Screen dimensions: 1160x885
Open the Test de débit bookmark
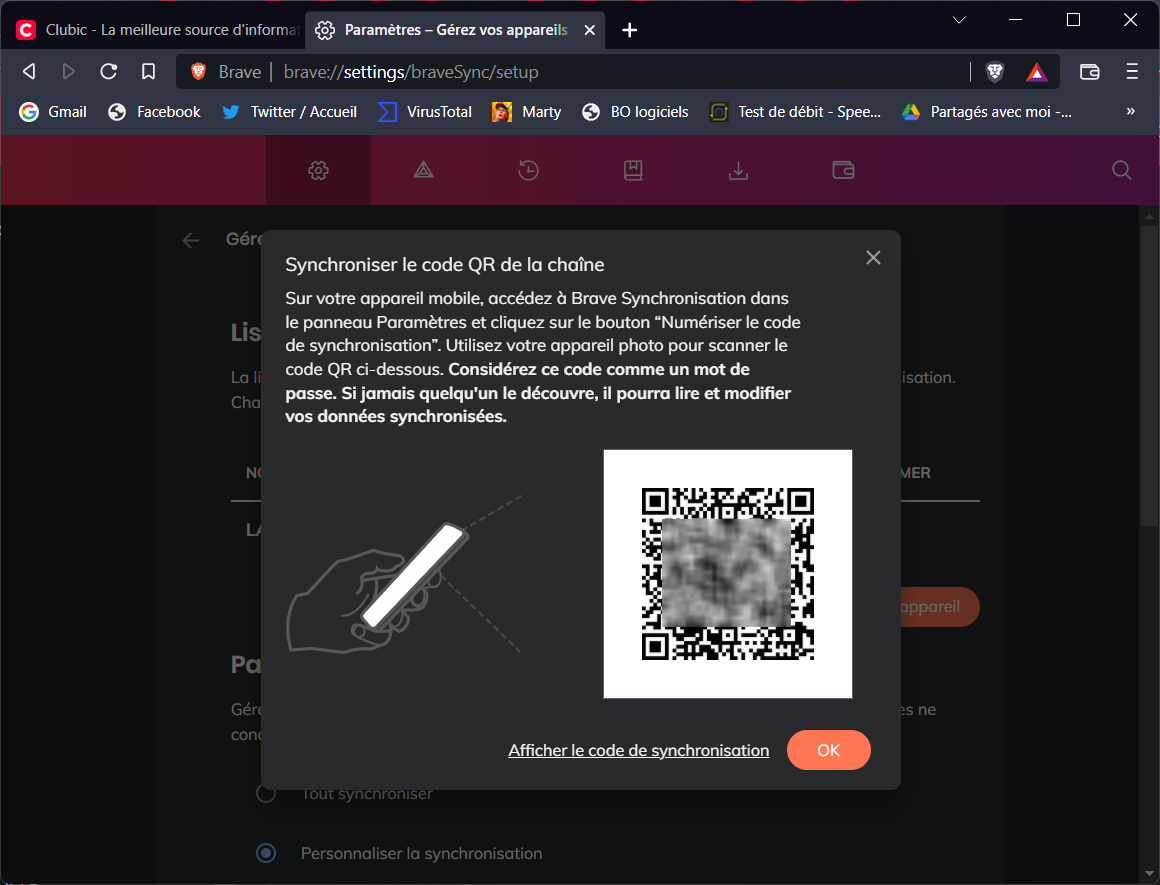point(795,112)
